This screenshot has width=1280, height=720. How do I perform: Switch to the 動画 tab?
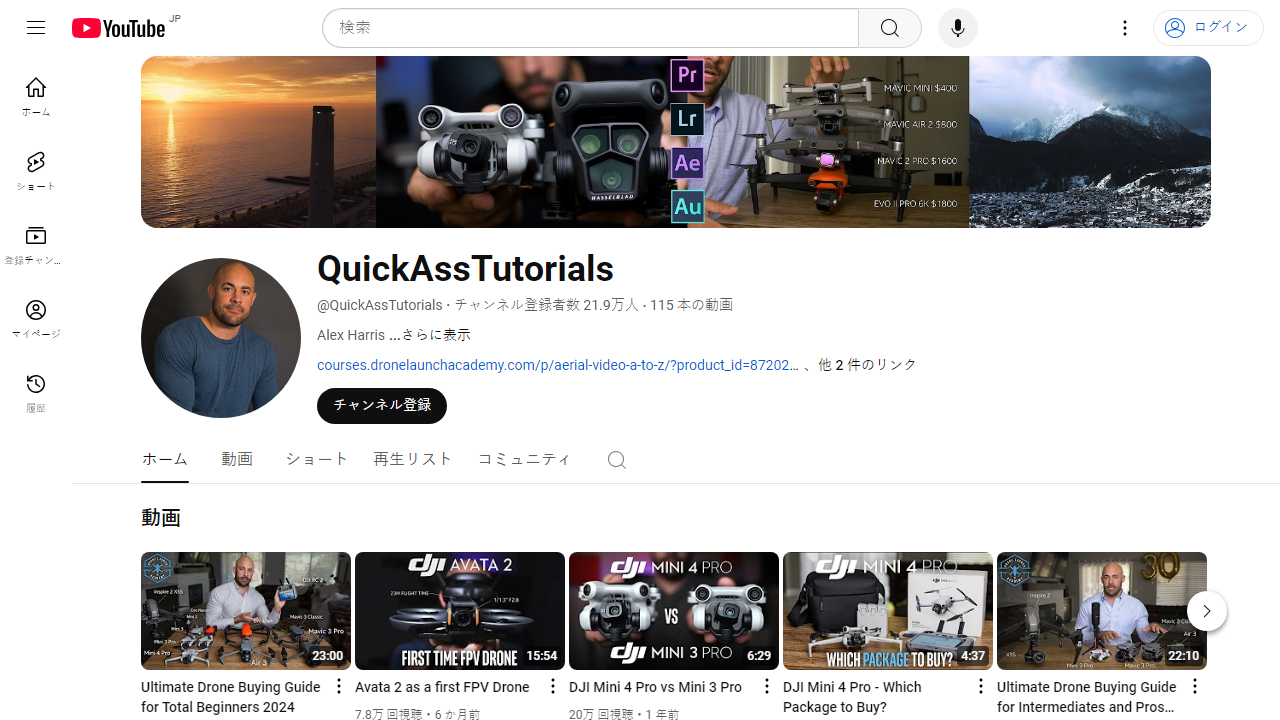coord(237,460)
